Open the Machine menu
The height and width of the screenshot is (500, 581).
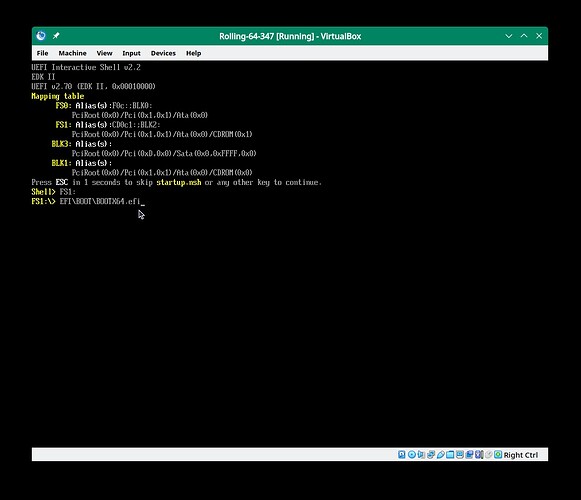[72, 53]
